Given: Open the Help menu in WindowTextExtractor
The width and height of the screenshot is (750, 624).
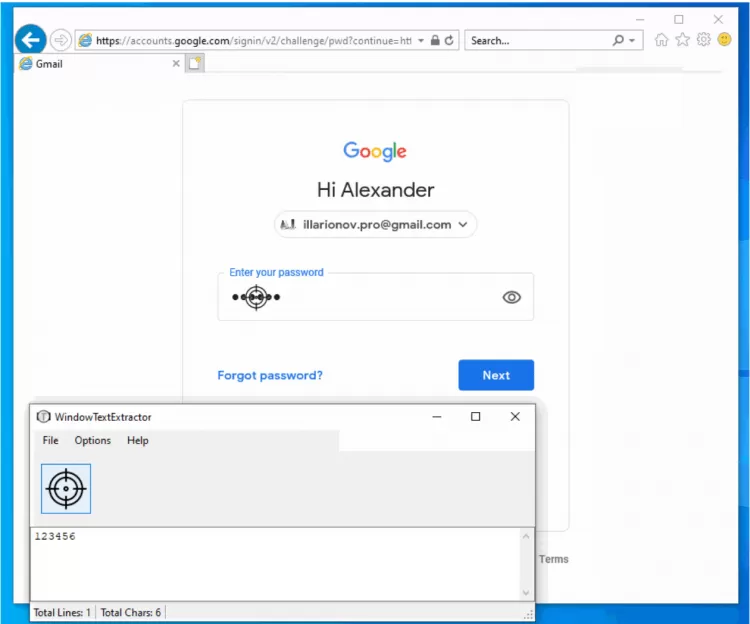Looking at the screenshot, I should (x=138, y=440).
